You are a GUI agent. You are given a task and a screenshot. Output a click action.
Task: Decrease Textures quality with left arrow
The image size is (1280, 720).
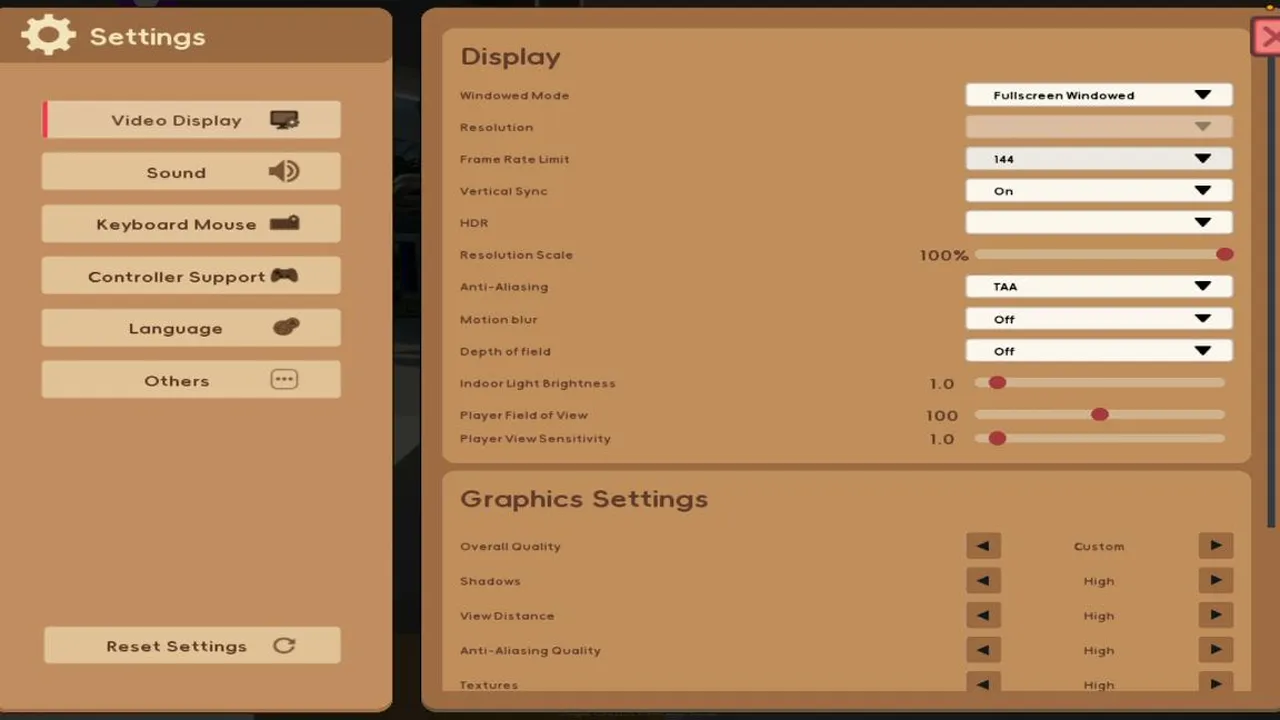tap(983, 684)
